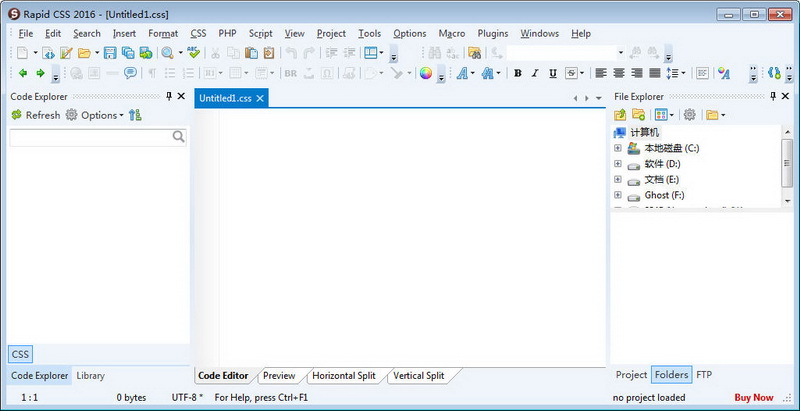
Task: Click the new folder icon in File Explorer
Action: pos(638,115)
